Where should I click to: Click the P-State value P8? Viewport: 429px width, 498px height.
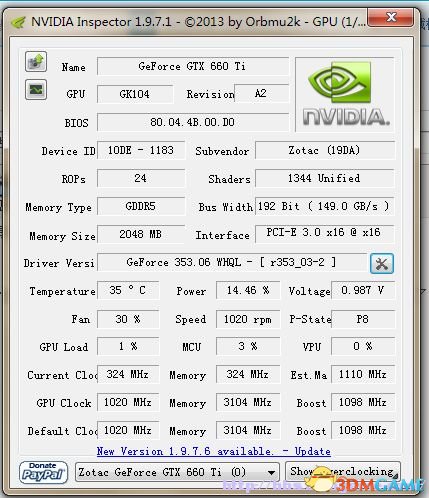point(363,319)
